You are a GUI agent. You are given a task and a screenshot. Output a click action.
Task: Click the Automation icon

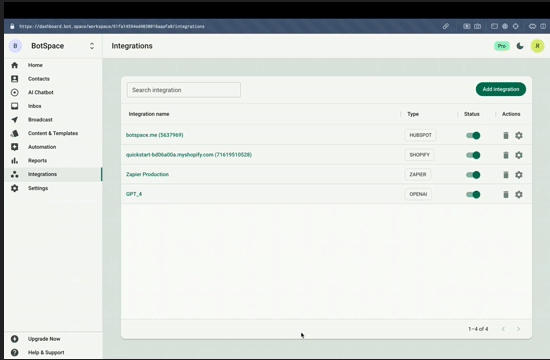pos(14,147)
